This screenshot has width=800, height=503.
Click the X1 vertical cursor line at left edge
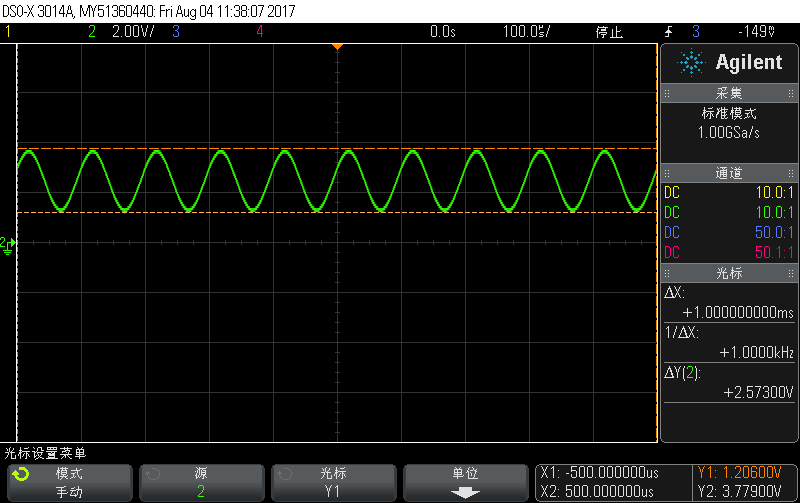(17, 243)
